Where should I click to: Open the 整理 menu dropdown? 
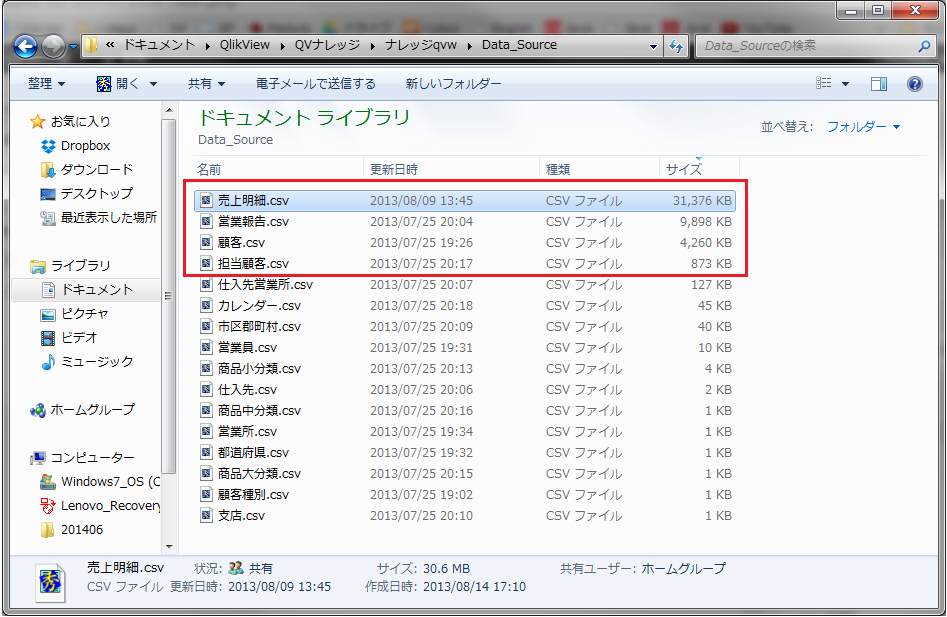click(x=47, y=84)
